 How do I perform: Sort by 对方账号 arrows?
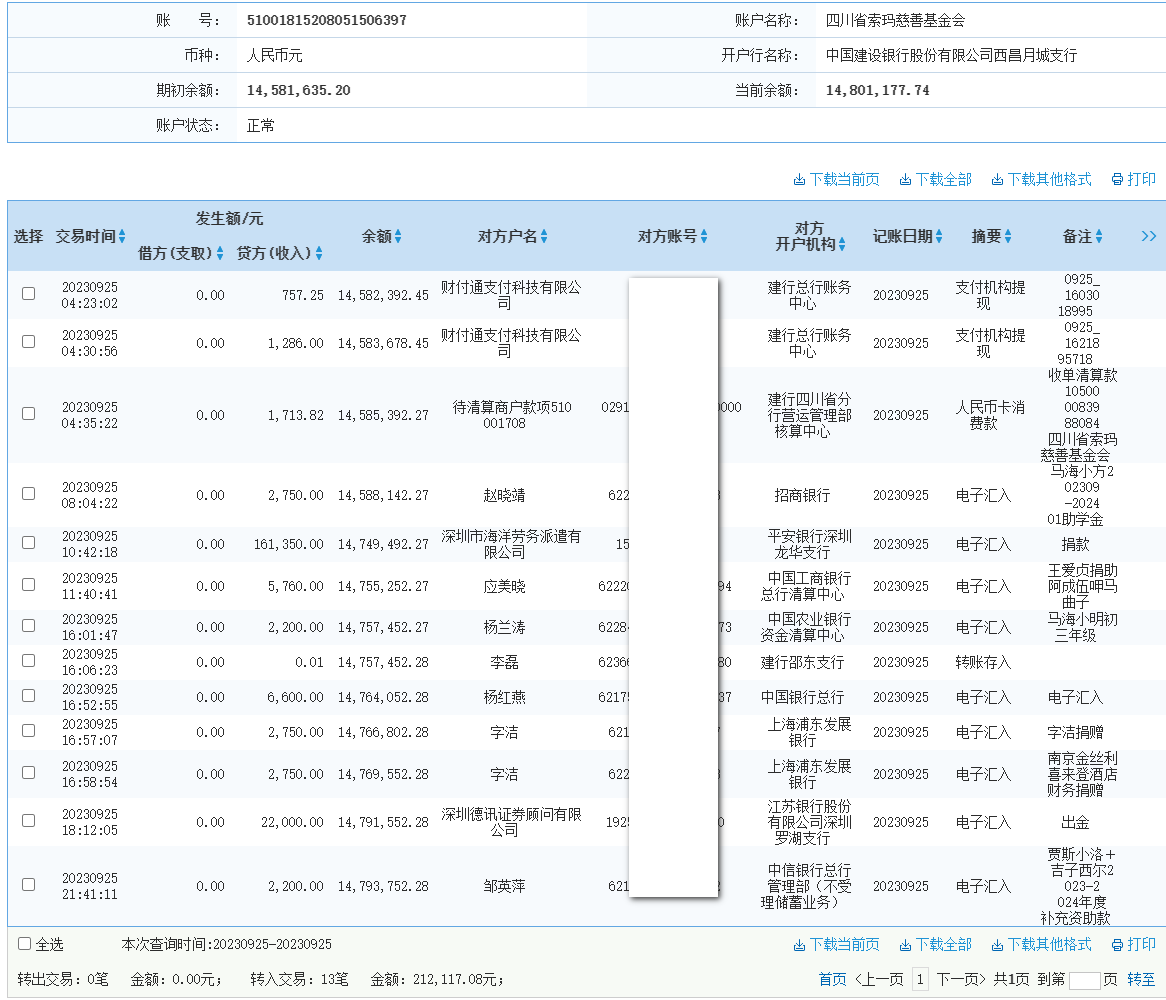pyautogui.click(x=704, y=236)
